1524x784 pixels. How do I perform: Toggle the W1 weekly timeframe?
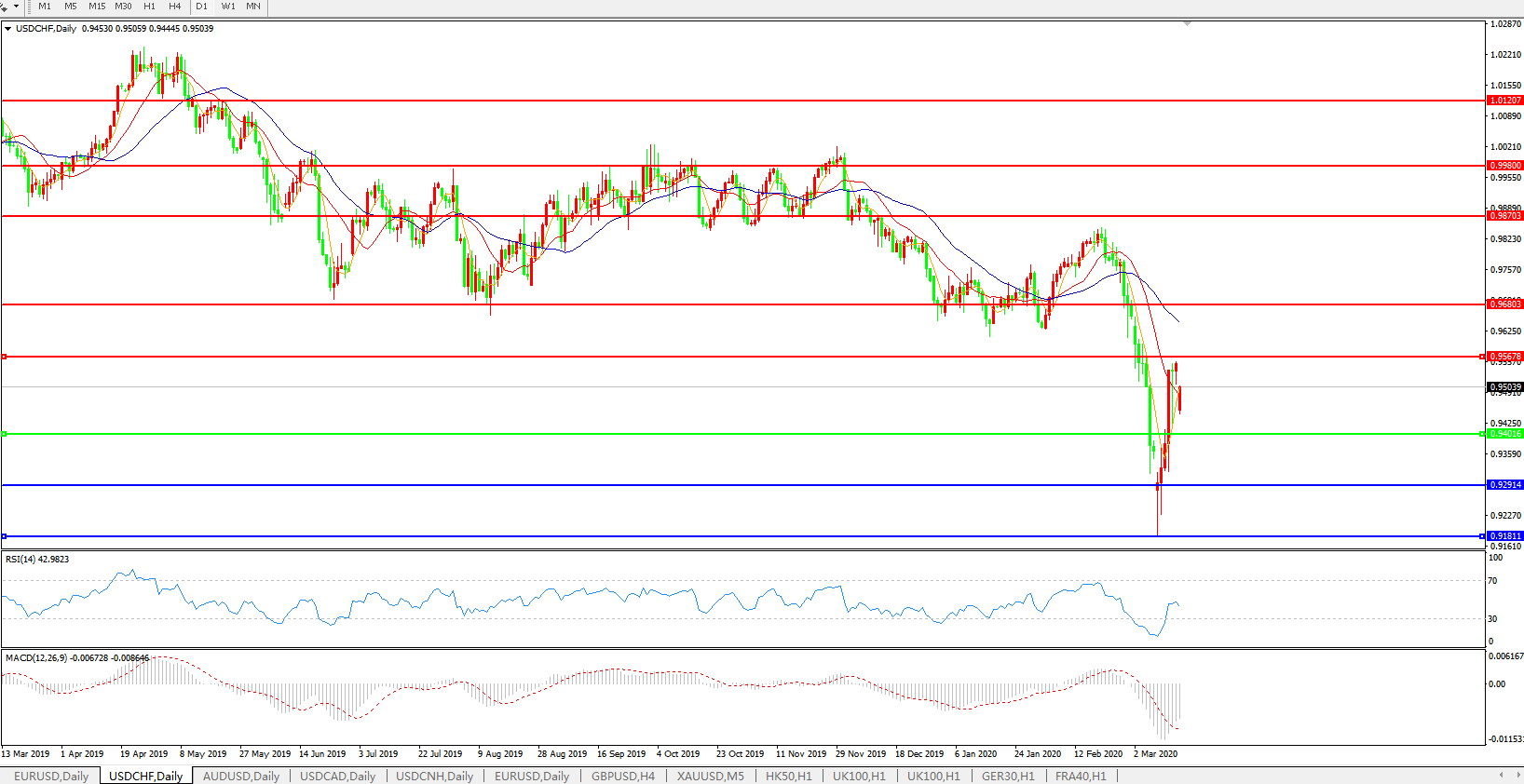[228, 7]
